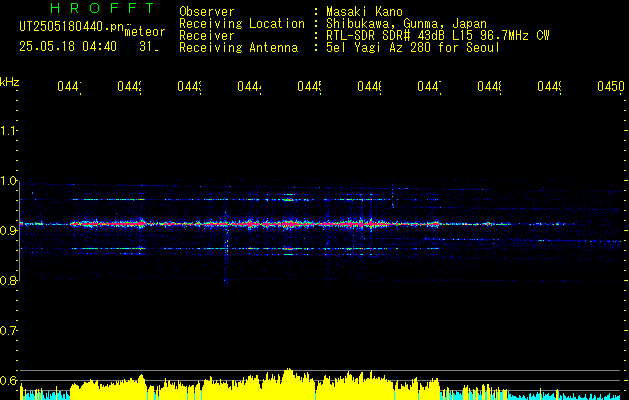Viewport: 629px width, 400px height.
Task: Click the RTL-SDR receiver description text
Action: pyautogui.click(x=438, y=36)
